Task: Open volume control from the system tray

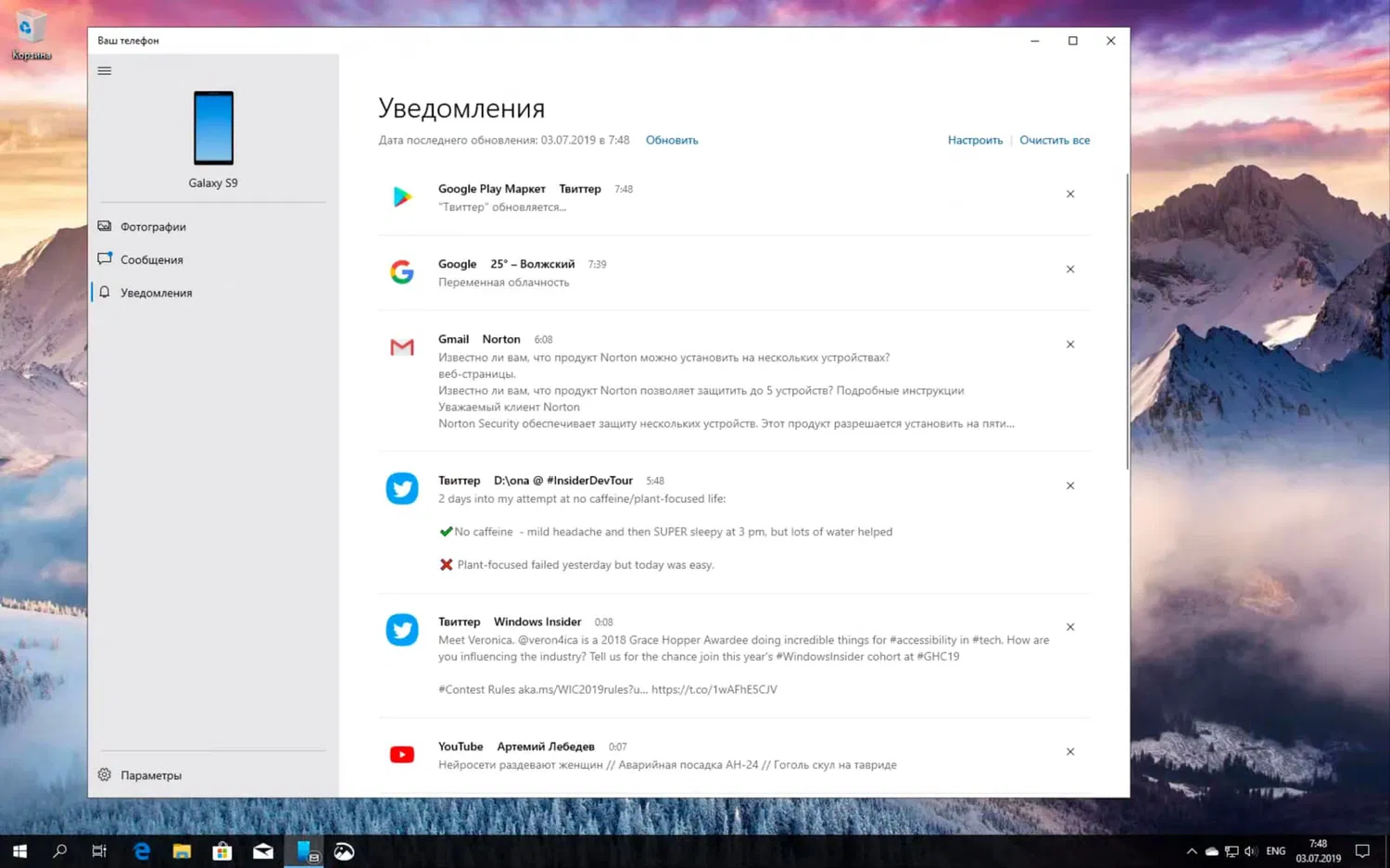Action: 1250,850
